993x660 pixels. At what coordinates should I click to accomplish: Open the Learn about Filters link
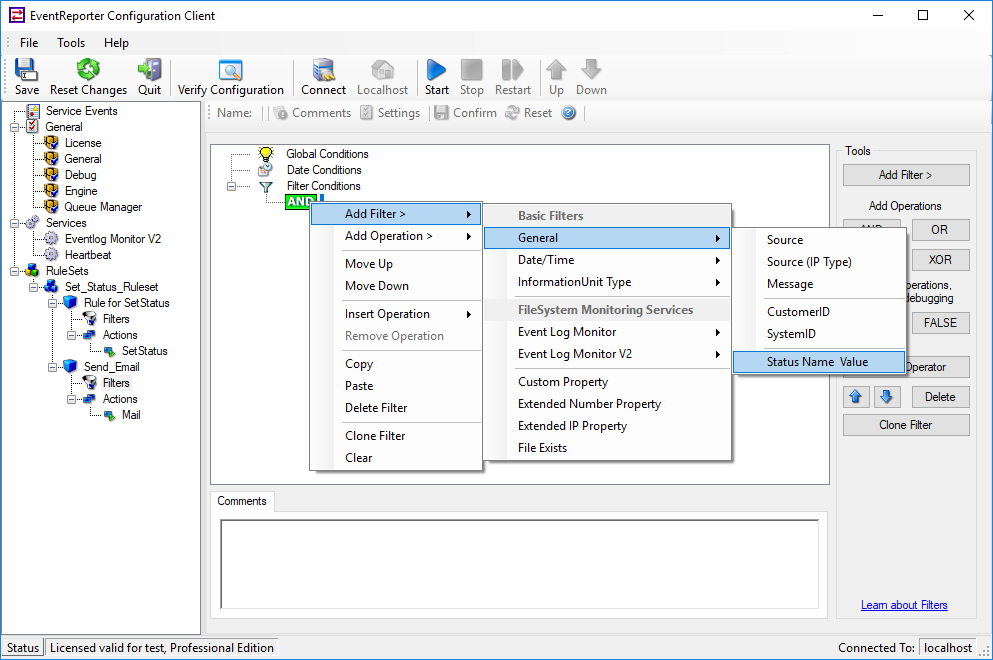point(904,605)
